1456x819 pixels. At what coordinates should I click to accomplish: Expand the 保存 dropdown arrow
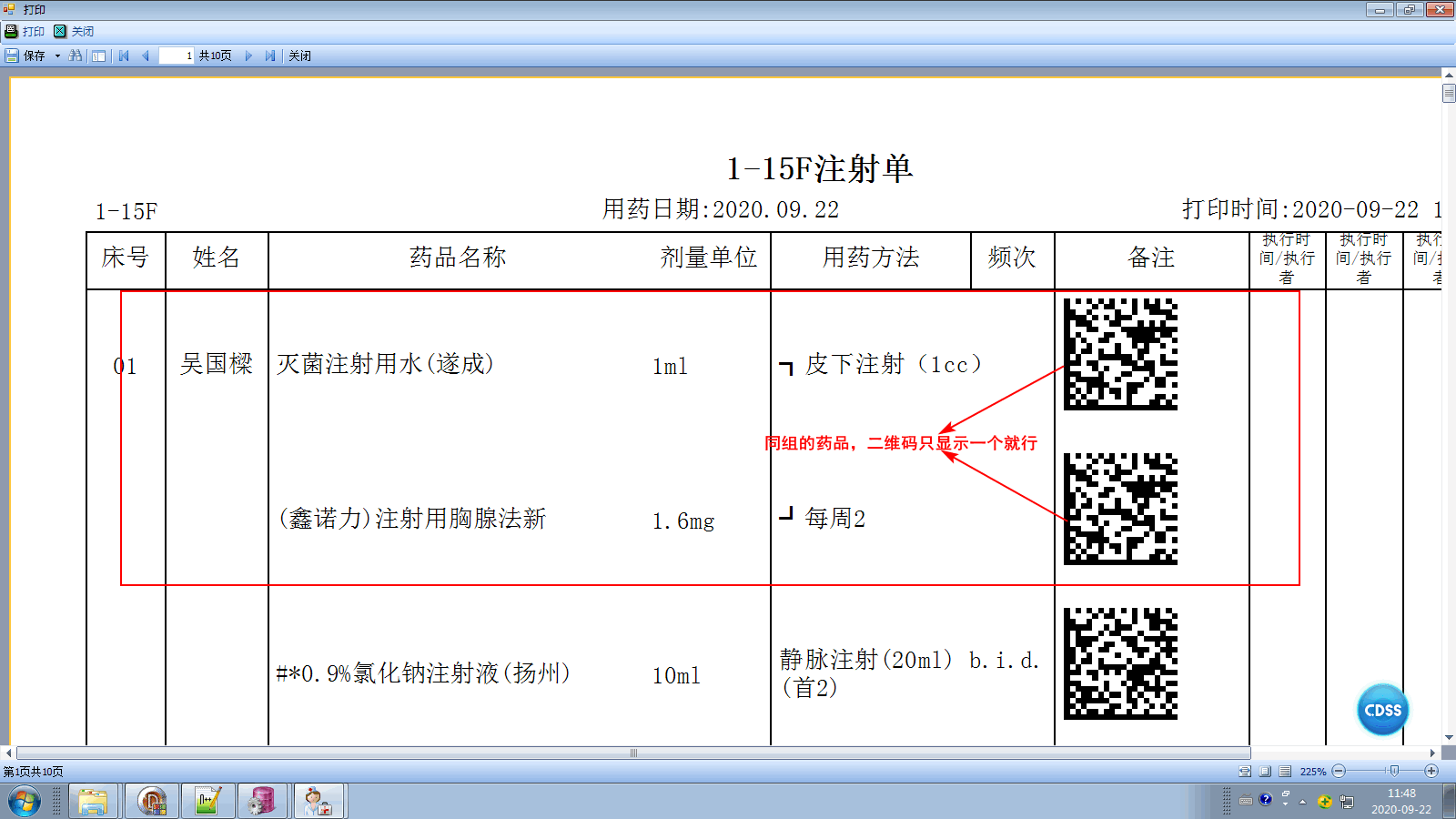(57, 56)
